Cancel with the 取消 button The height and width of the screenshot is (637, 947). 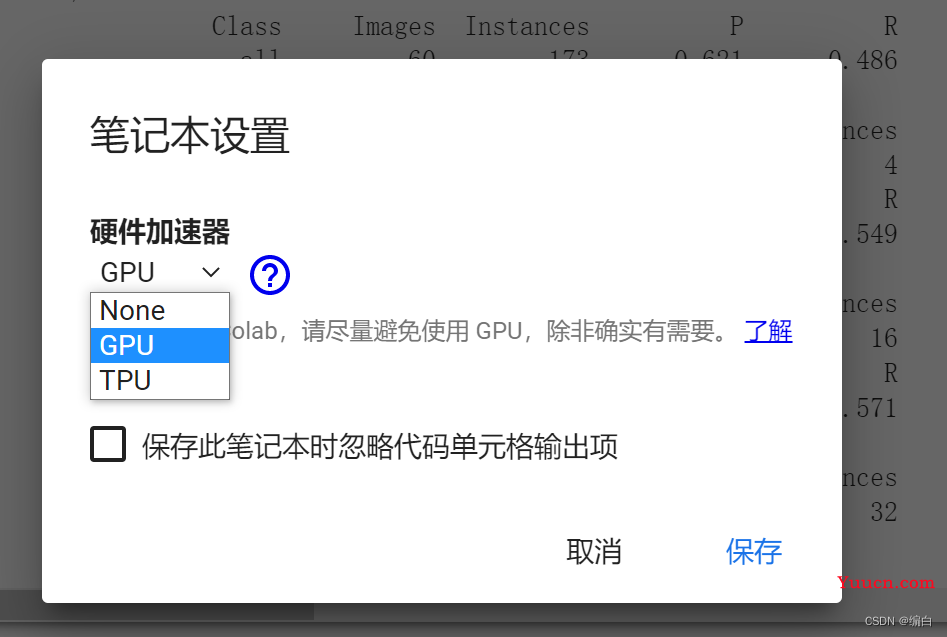(x=594, y=551)
